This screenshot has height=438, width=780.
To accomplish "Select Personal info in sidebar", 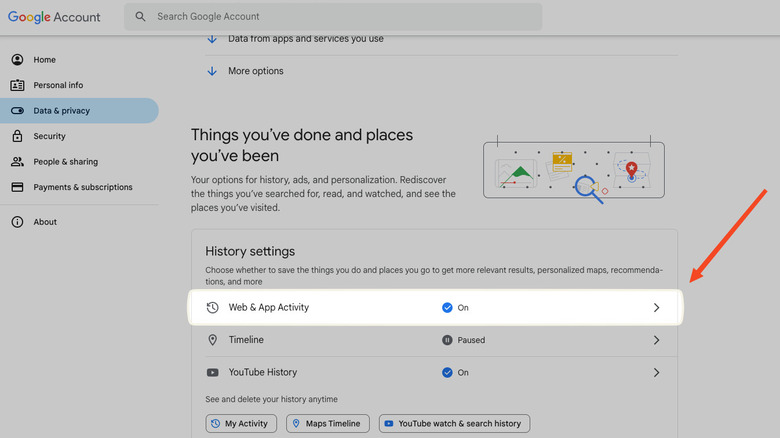I will click(x=58, y=85).
